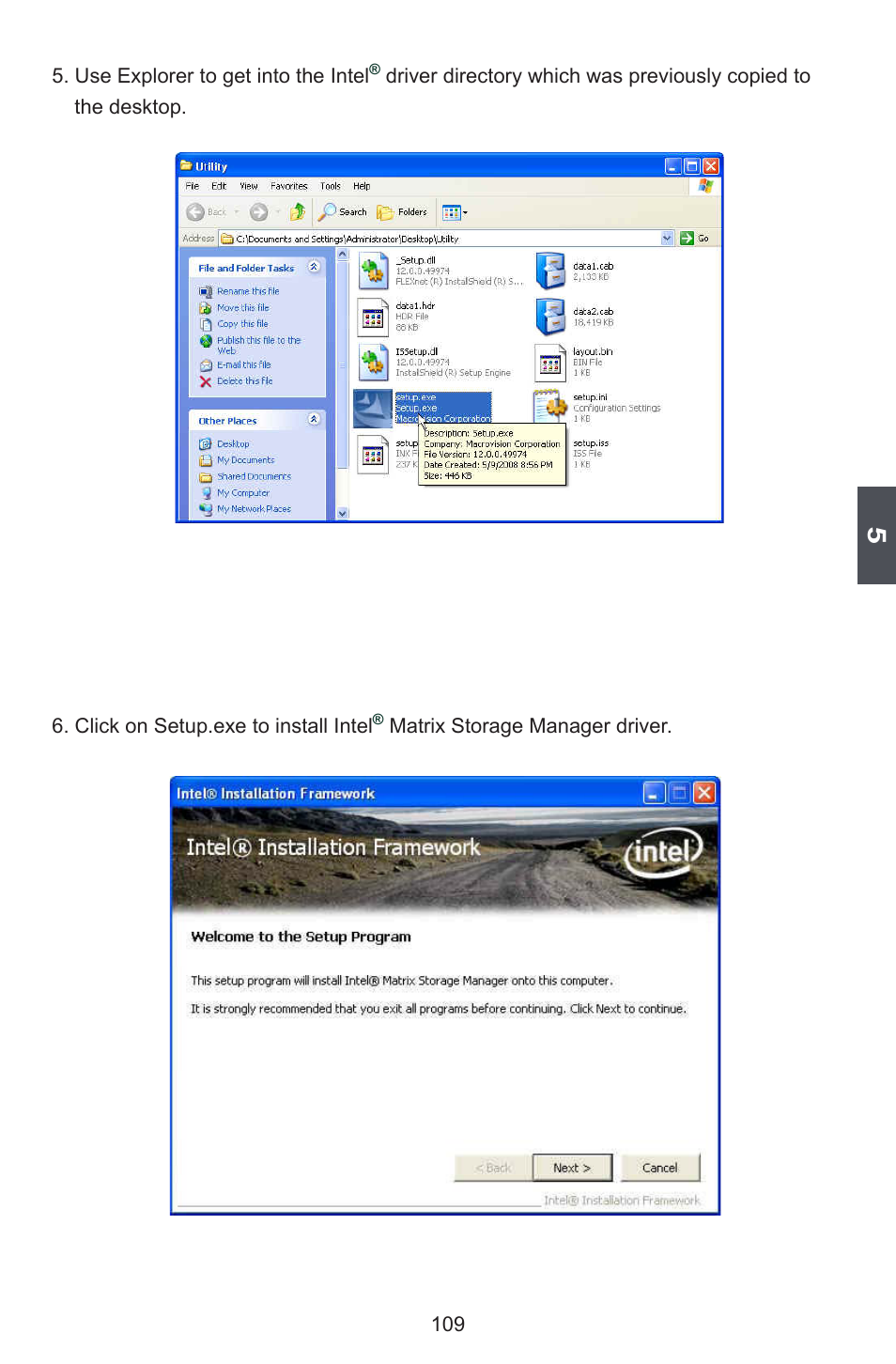
Task: Expand the address bar dropdown arrow
Action: (667, 239)
